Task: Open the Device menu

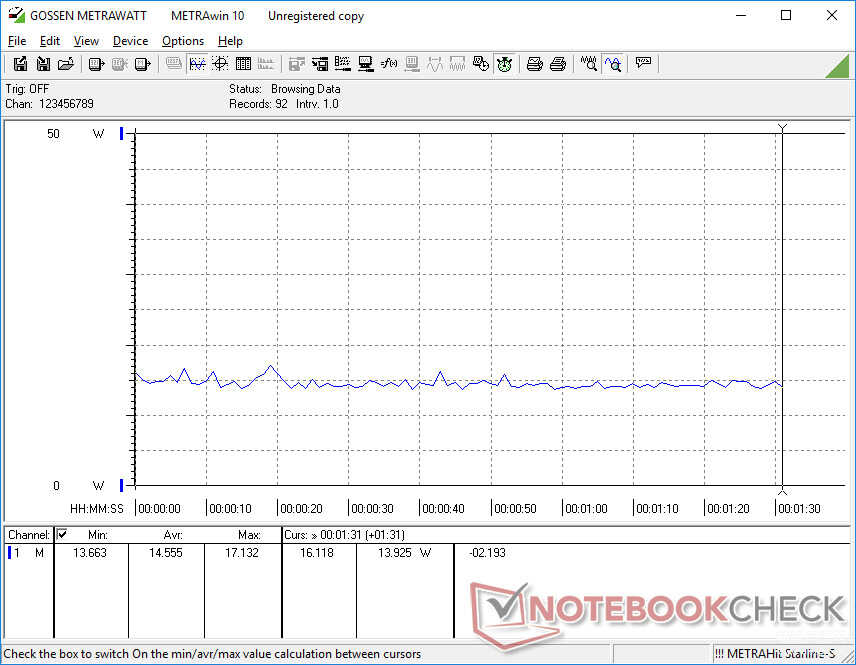Action: point(130,41)
